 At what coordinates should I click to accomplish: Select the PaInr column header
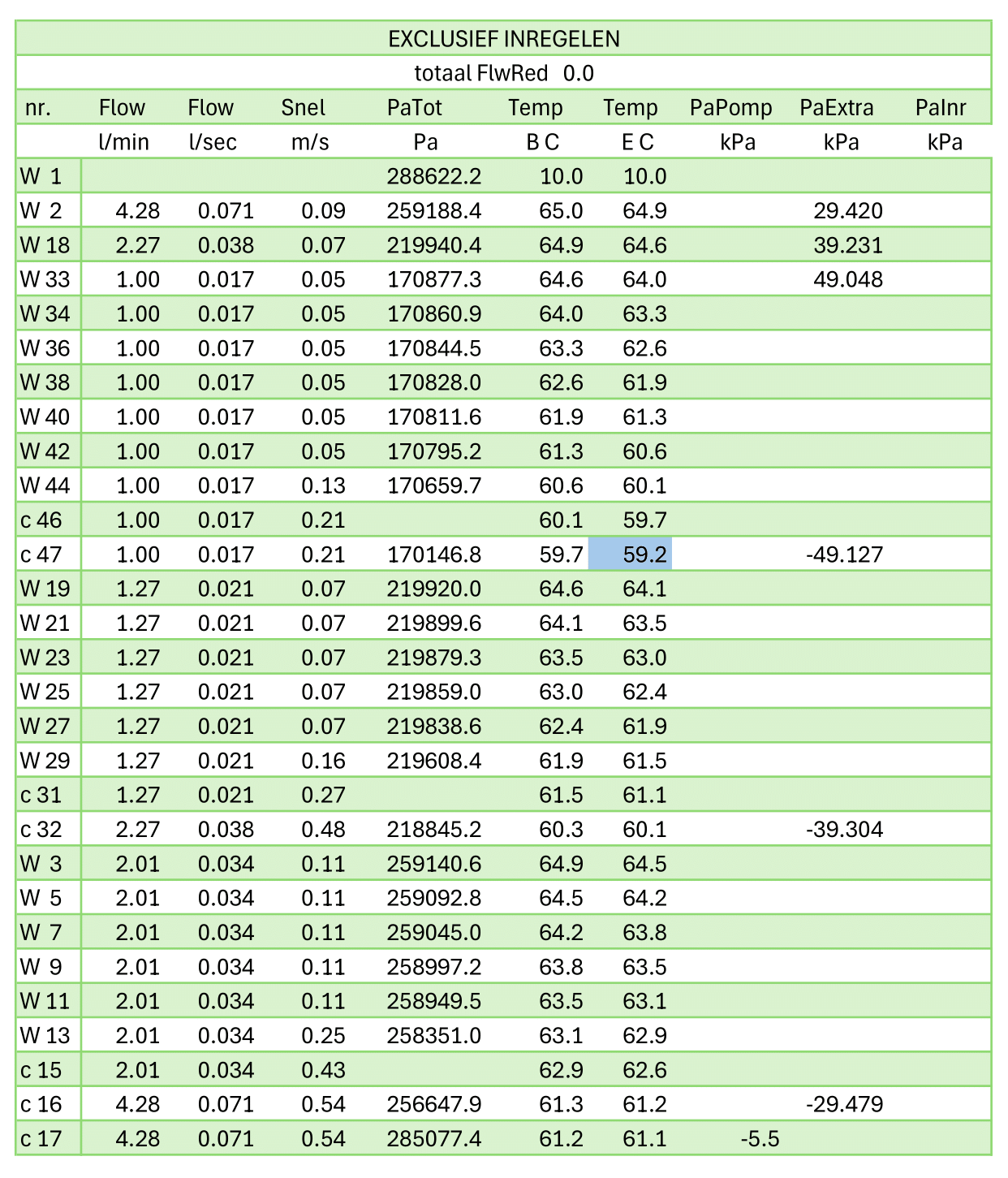tap(941, 107)
